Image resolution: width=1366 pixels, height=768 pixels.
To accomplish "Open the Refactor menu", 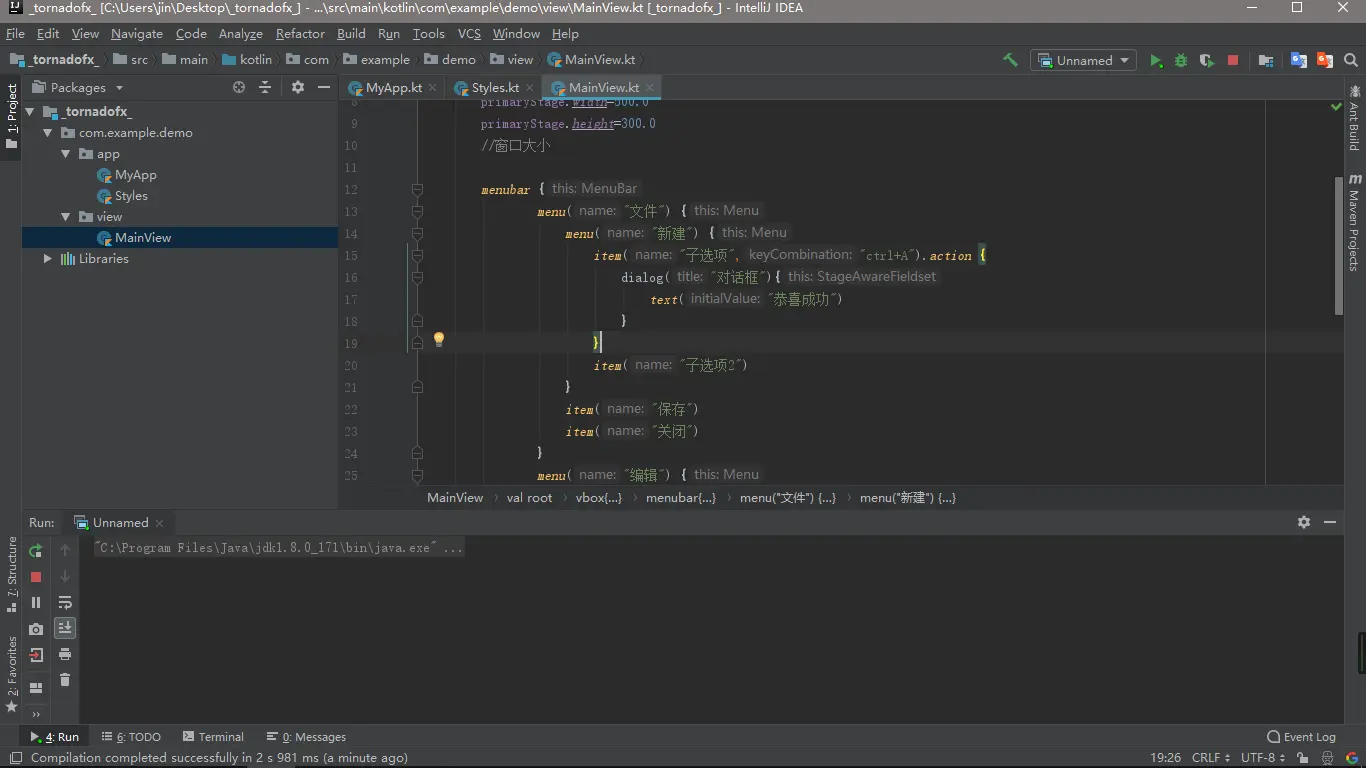I will click(300, 33).
